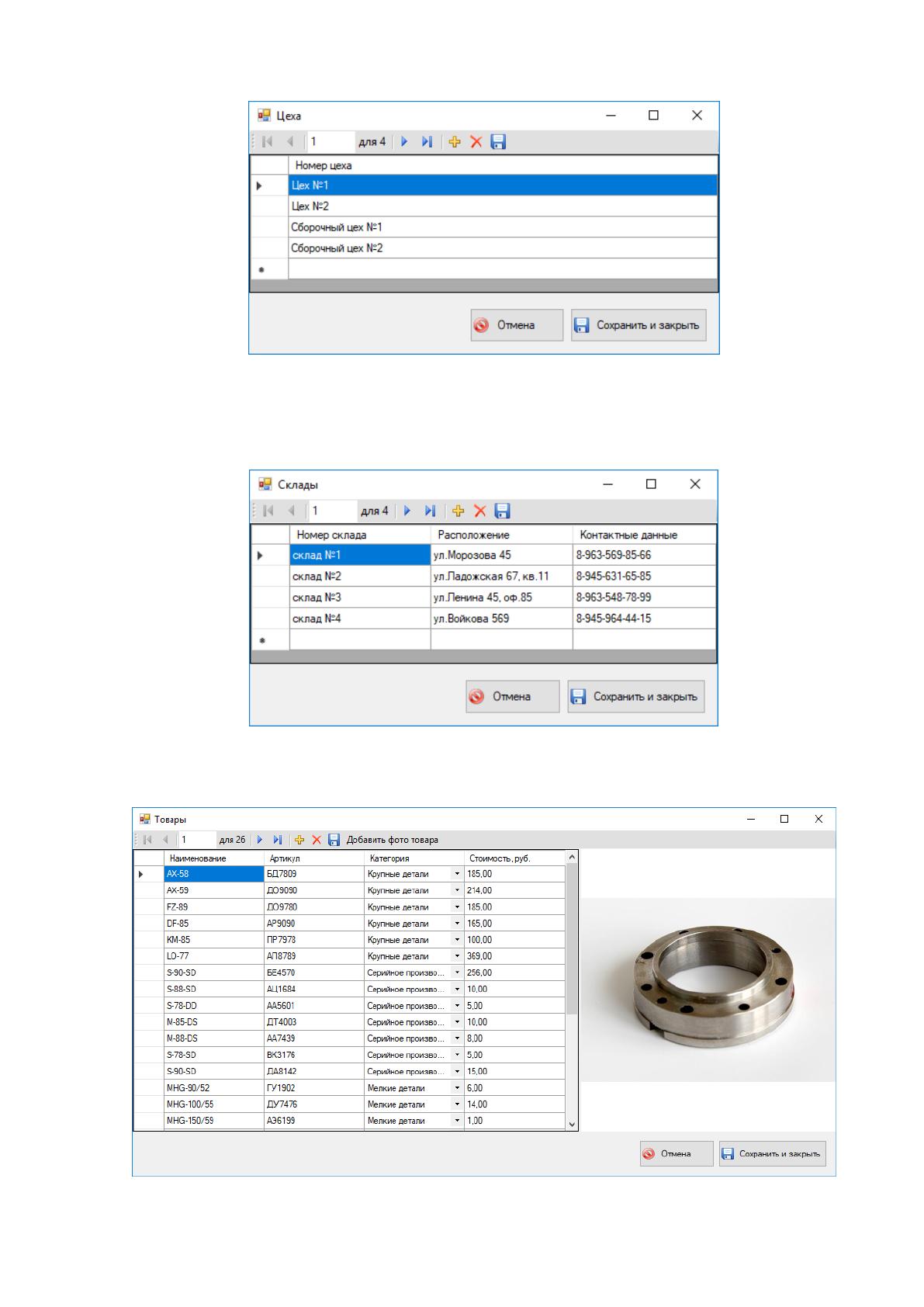Open category dropdown for AX-58 row
The height and width of the screenshot is (1307, 924).
click(x=457, y=874)
